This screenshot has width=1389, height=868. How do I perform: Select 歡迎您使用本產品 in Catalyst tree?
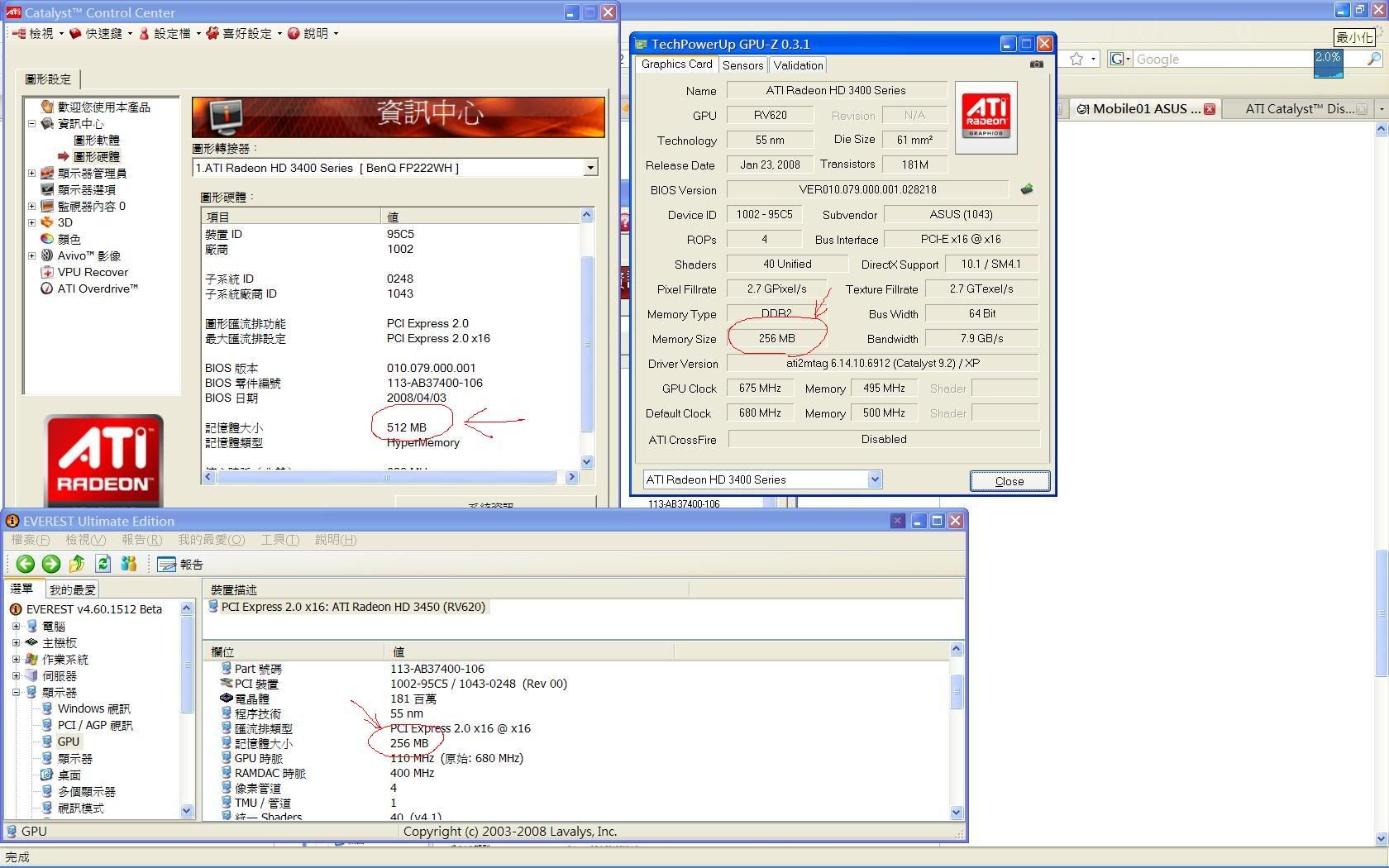click(103, 107)
